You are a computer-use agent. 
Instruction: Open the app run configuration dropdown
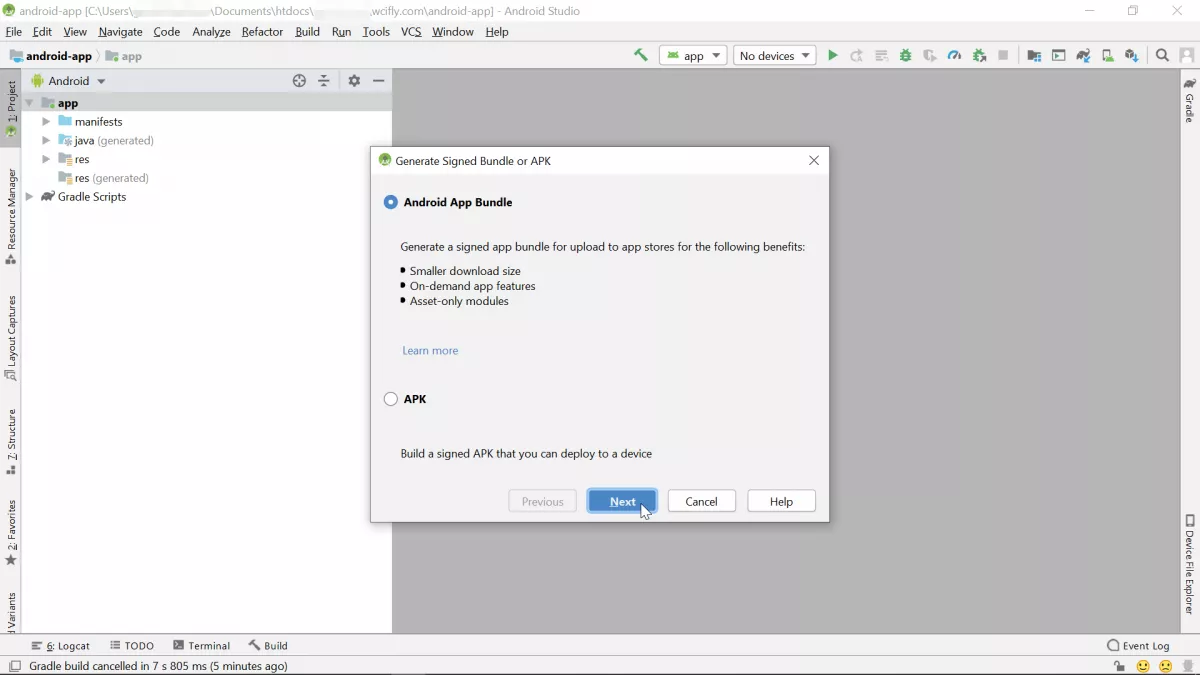693,56
